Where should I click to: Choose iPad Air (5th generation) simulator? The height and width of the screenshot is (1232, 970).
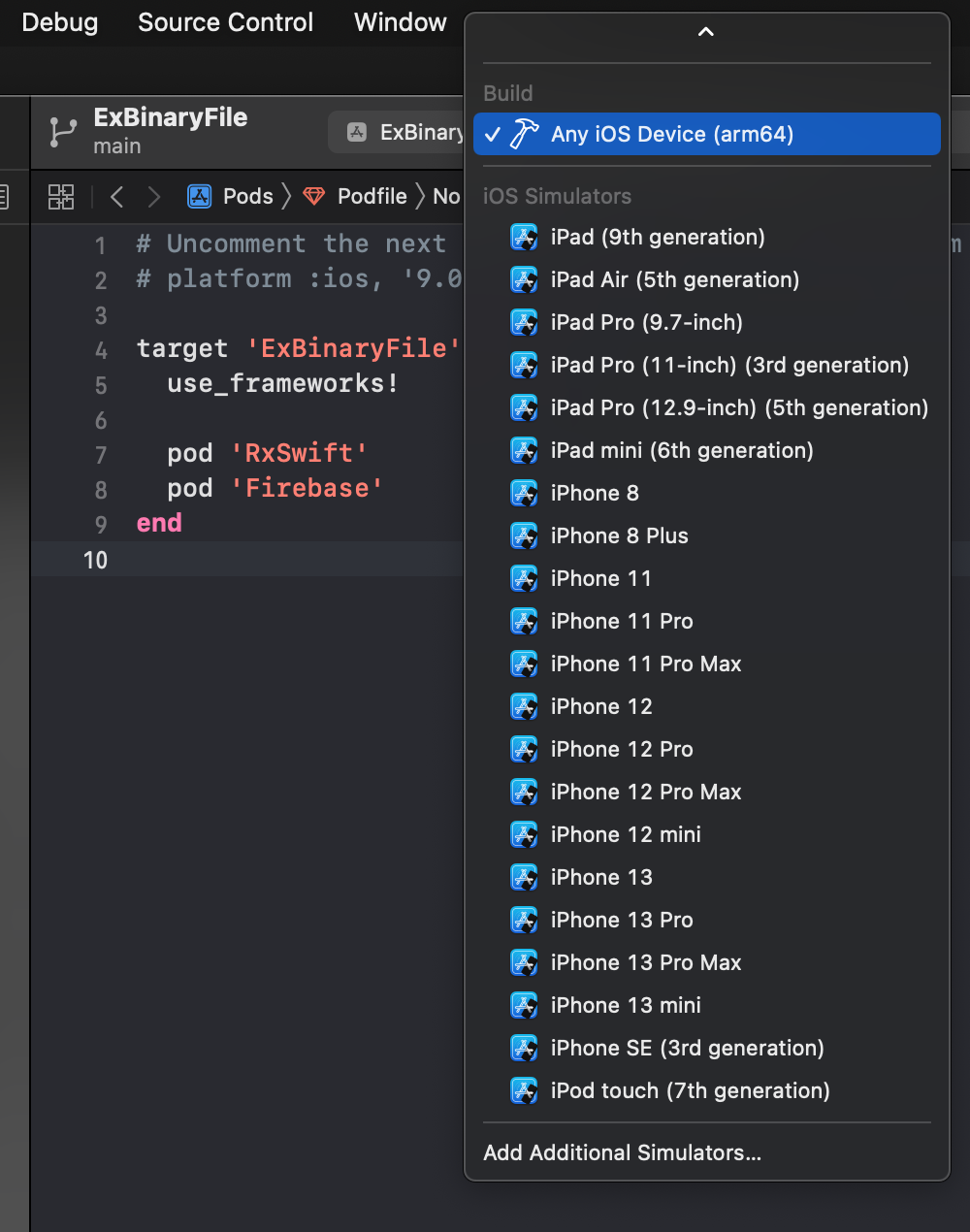[x=707, y=279]
